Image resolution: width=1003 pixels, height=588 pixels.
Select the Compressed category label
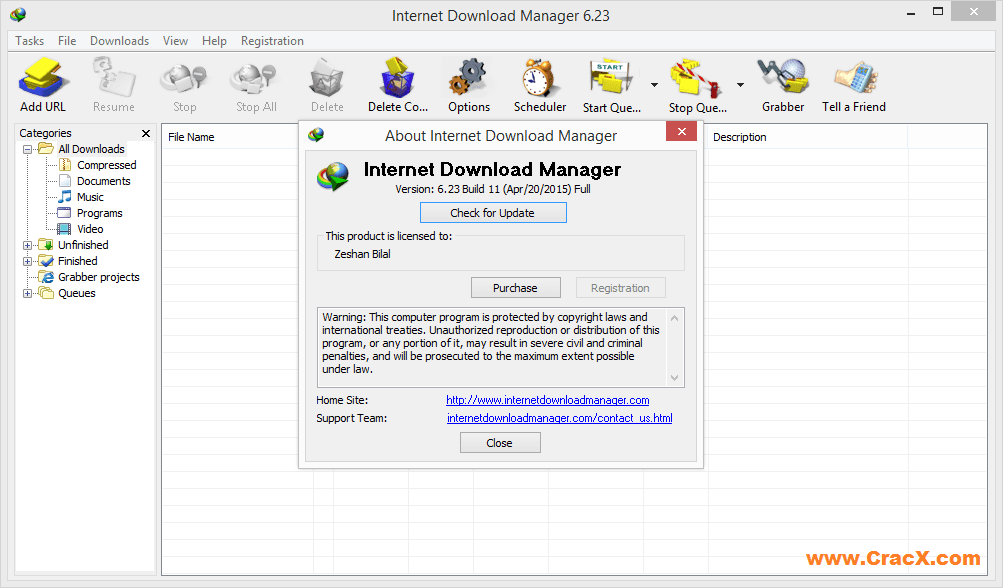(x=107, y=165)
